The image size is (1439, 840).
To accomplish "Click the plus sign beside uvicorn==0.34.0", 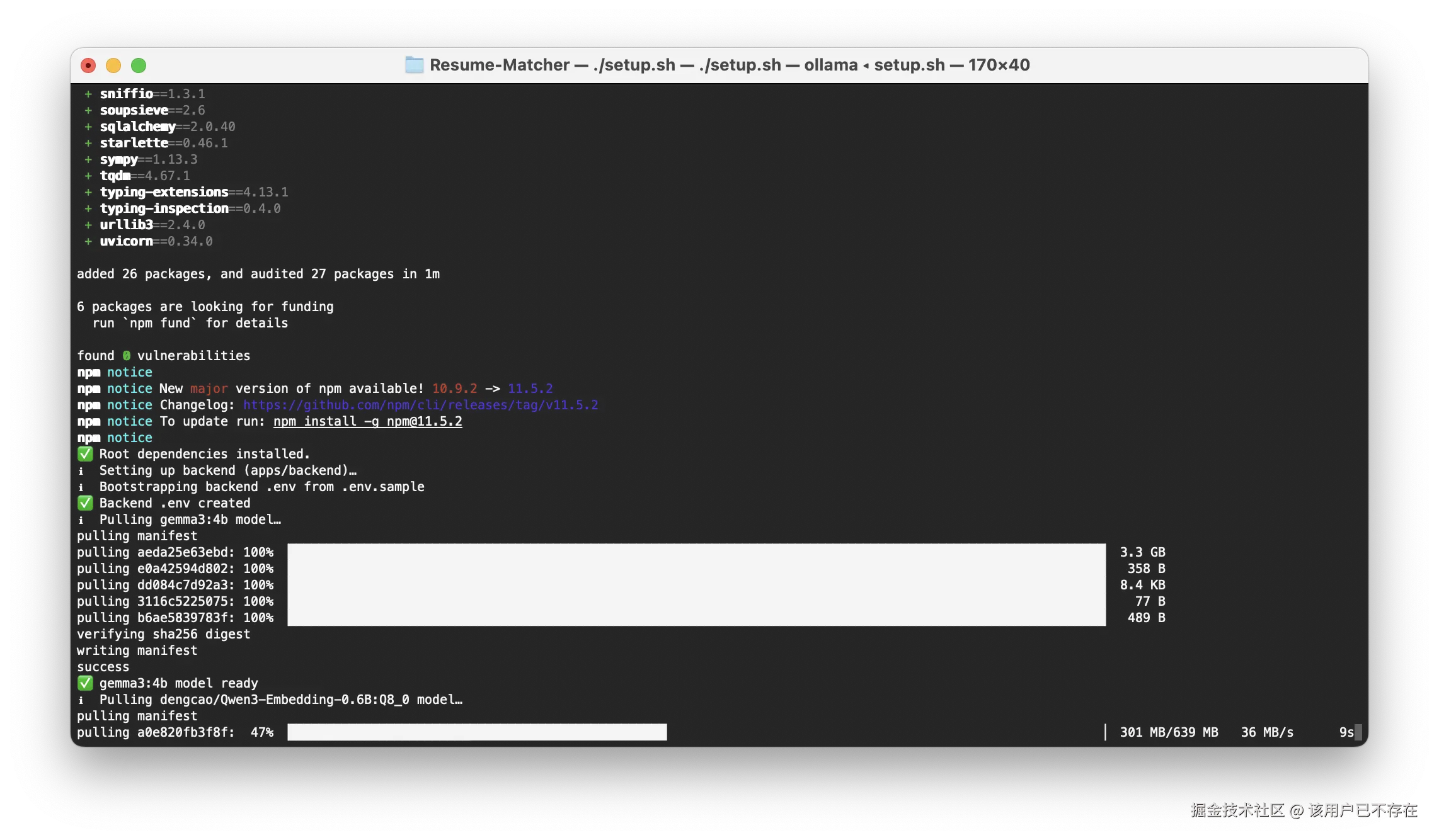I will [x=88, y=241].
